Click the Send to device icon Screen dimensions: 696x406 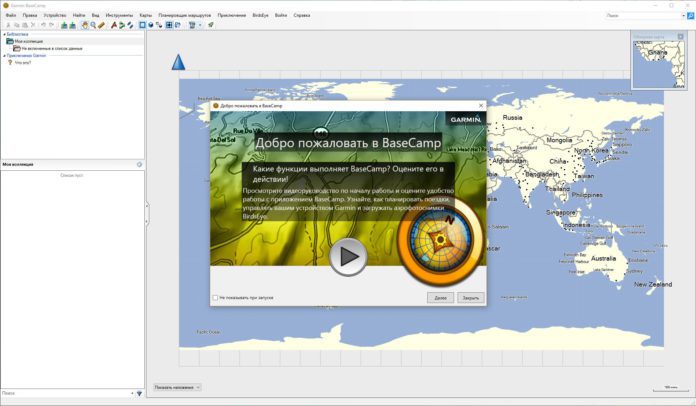64,25
